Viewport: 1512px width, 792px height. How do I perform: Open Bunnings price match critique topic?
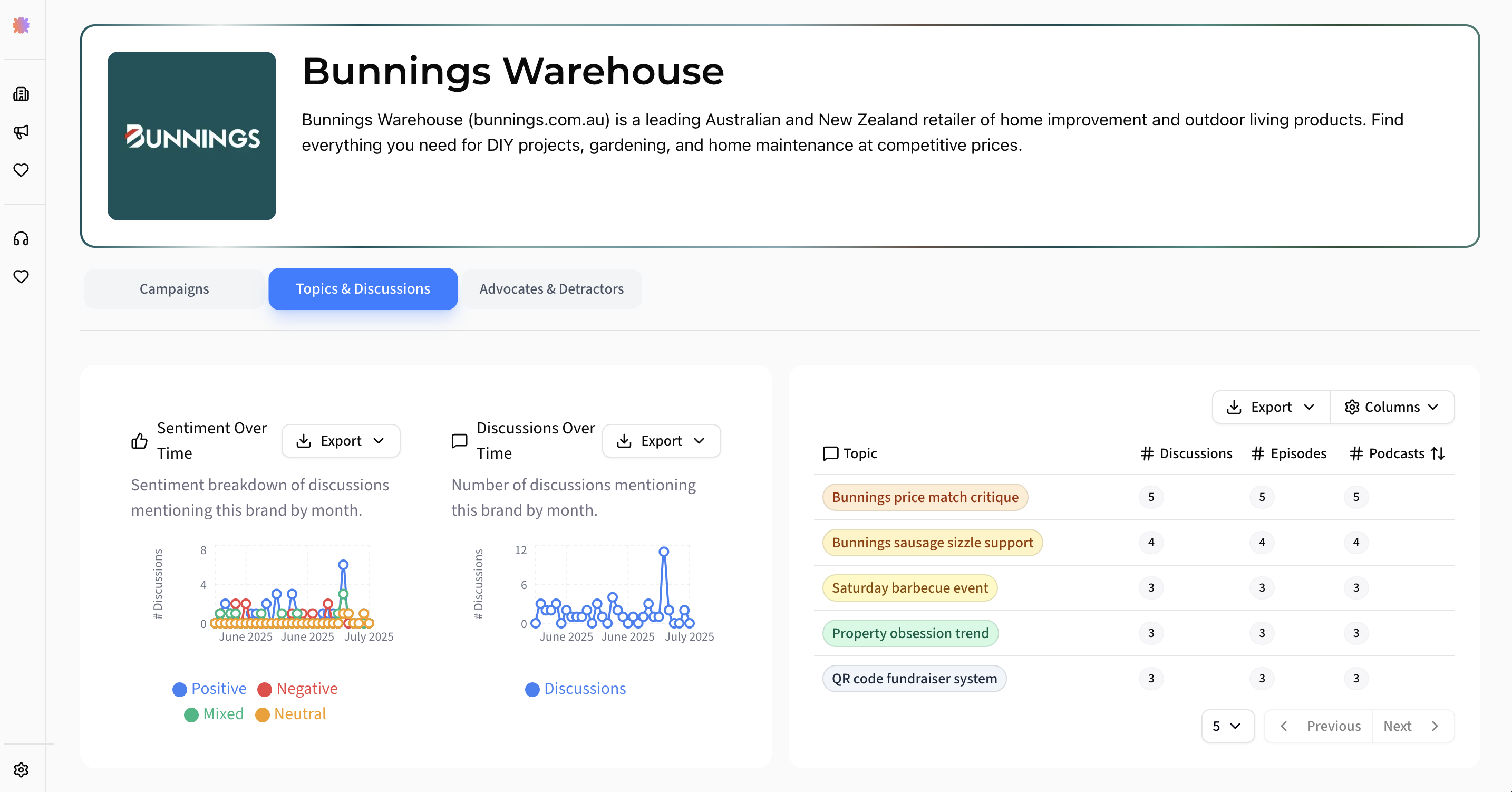click(x=925, y=497)
